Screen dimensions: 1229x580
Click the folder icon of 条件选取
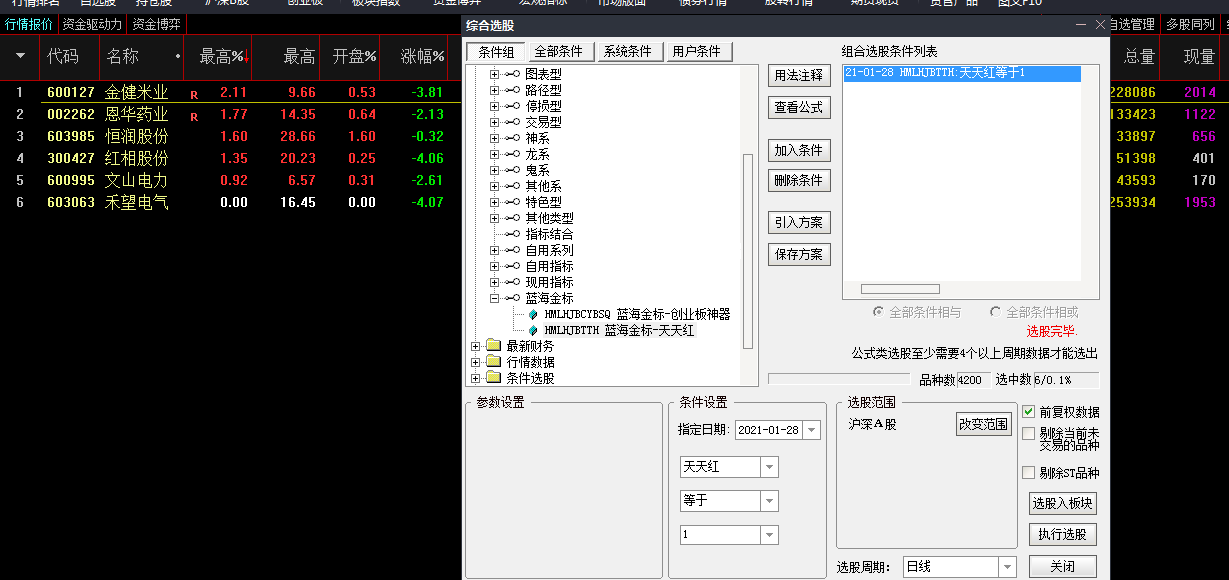click(x=493, y=378)
